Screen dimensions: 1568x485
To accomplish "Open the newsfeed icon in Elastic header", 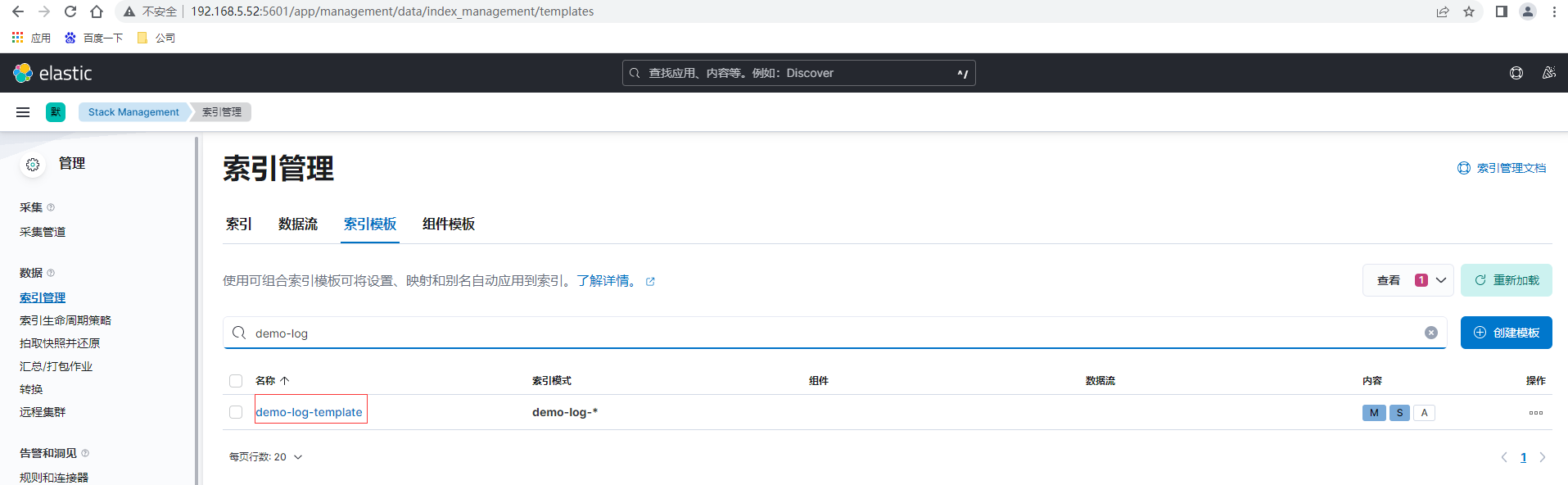I will (x=1548, y=73).
